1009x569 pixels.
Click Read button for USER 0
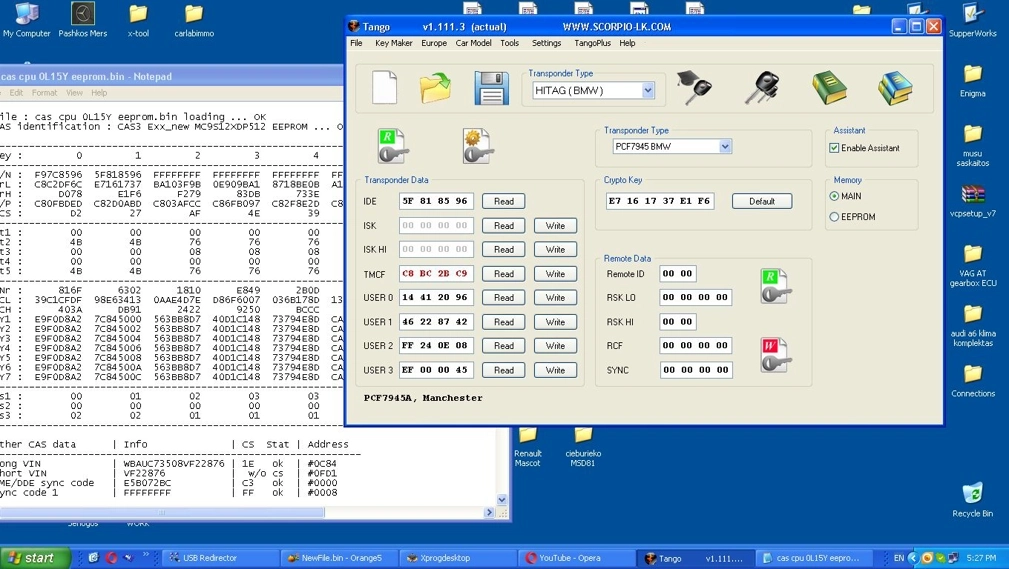(x=504, y=298)
